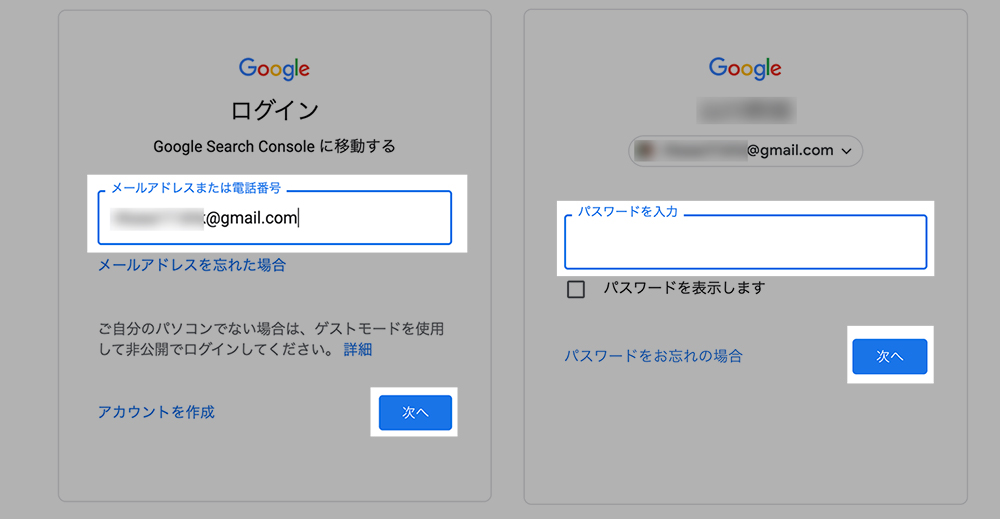The image size is (1000, 519).
Task: Open the 詳細 guest mode link
Action: [358, 349]
